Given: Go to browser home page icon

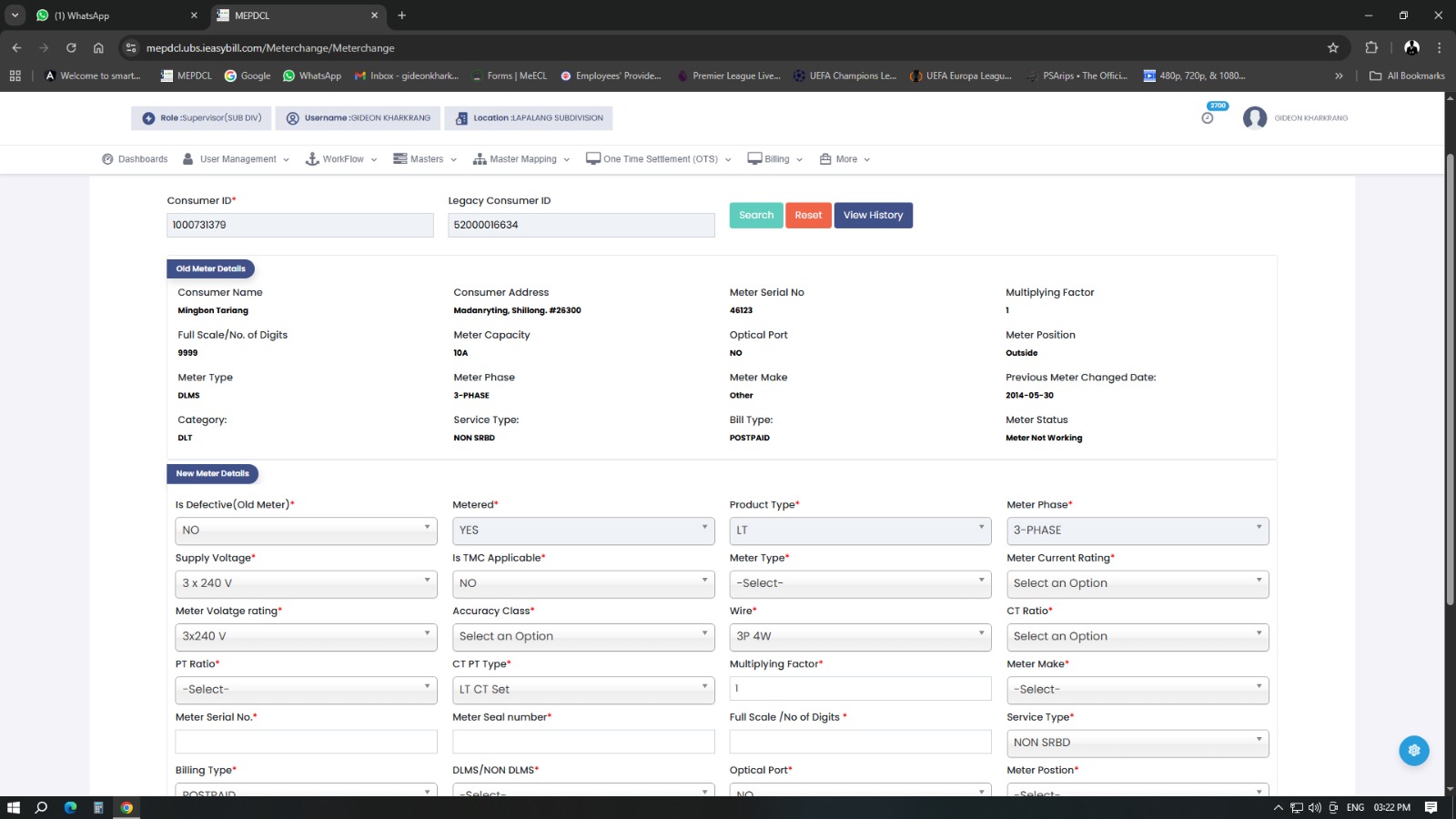Looking at the screenshot, I should click(x=98, y=48).
